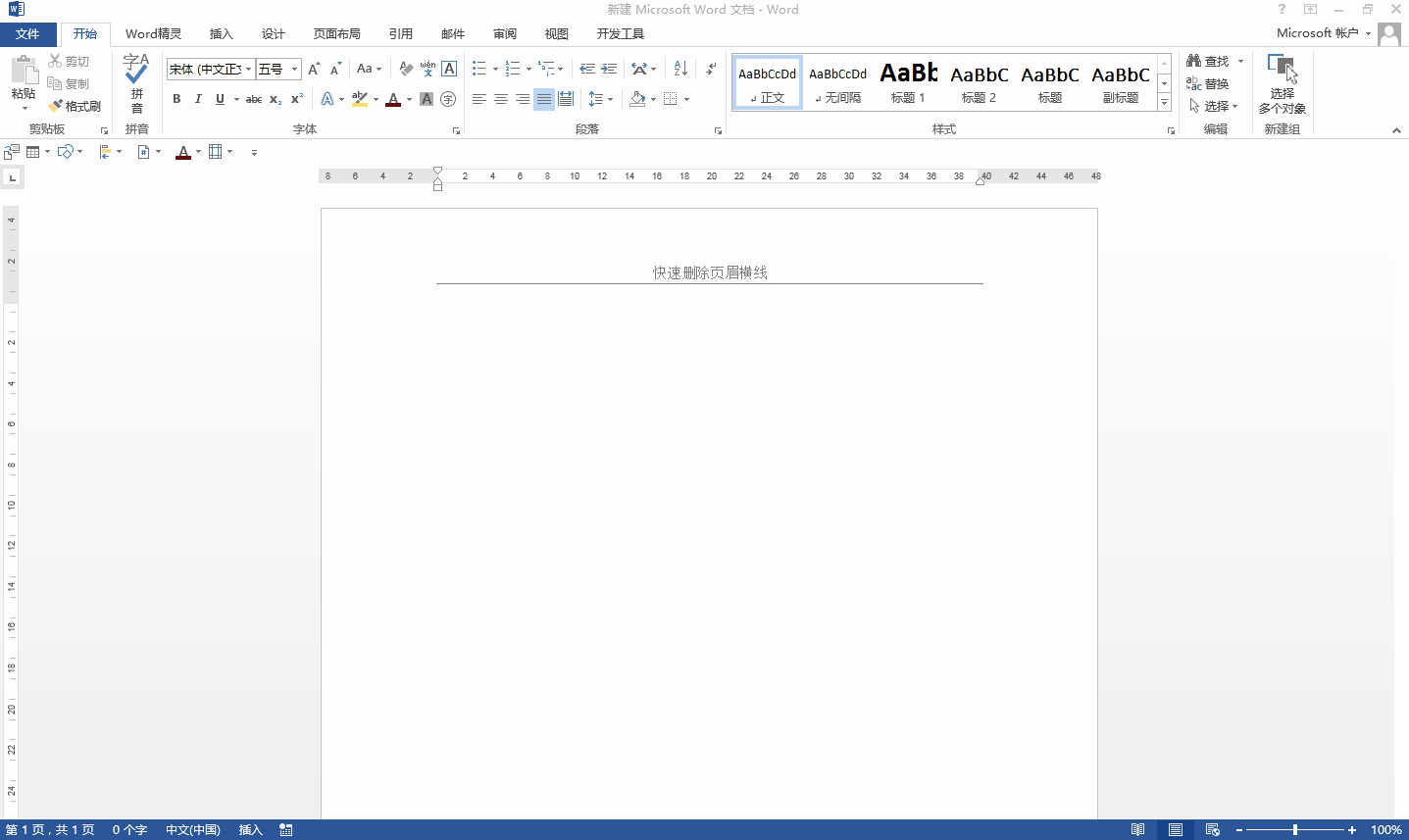Image resolution: width=1409 pixels, height=840 pixels.
Task: Click the Phonetic Guide (wén) icon
Action: [x=428, y=69]
